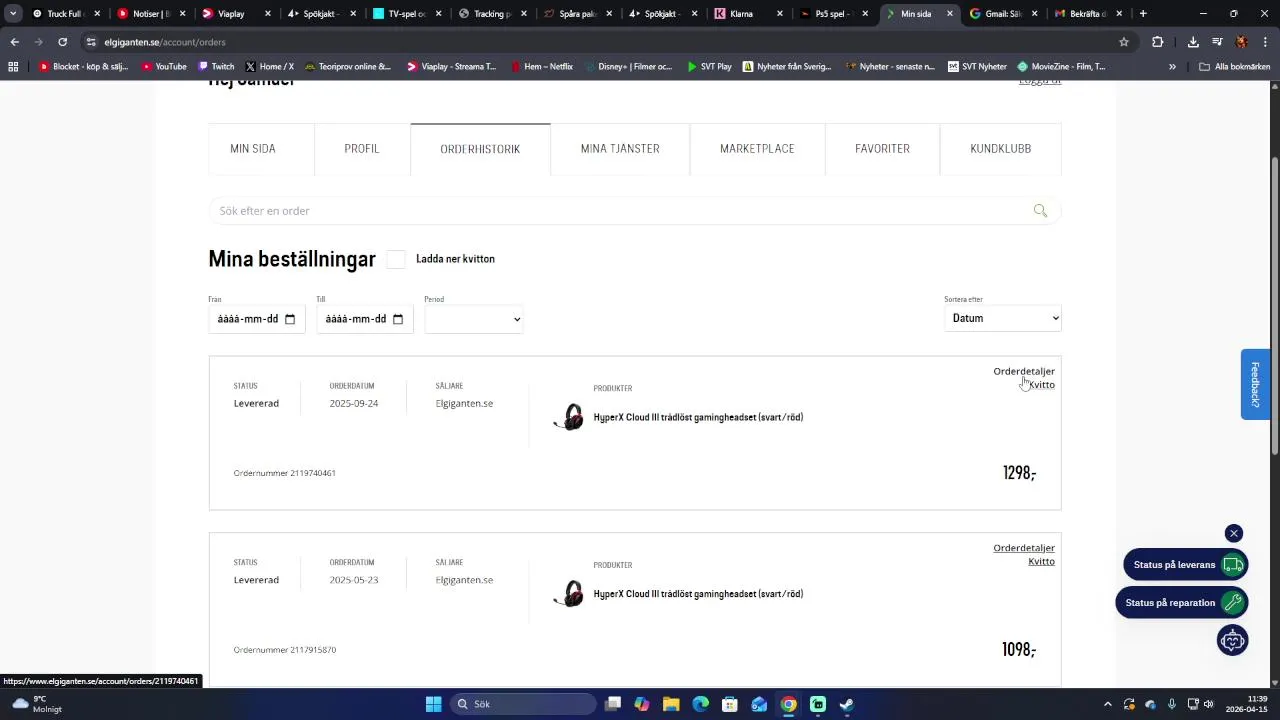This screenshot has height=720, width=1280.
Task: Open FAVORITER tab
Action: tap(882, 149)
